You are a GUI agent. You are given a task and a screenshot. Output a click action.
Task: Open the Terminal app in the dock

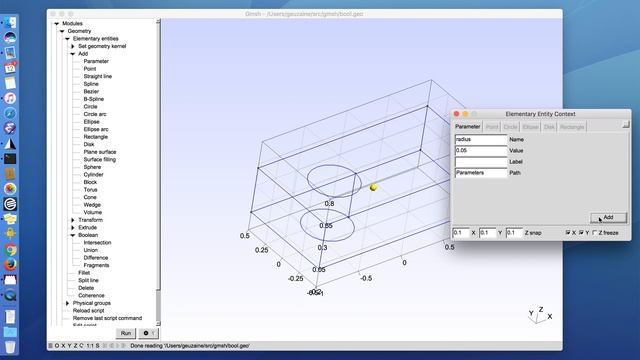click(10, 158)
